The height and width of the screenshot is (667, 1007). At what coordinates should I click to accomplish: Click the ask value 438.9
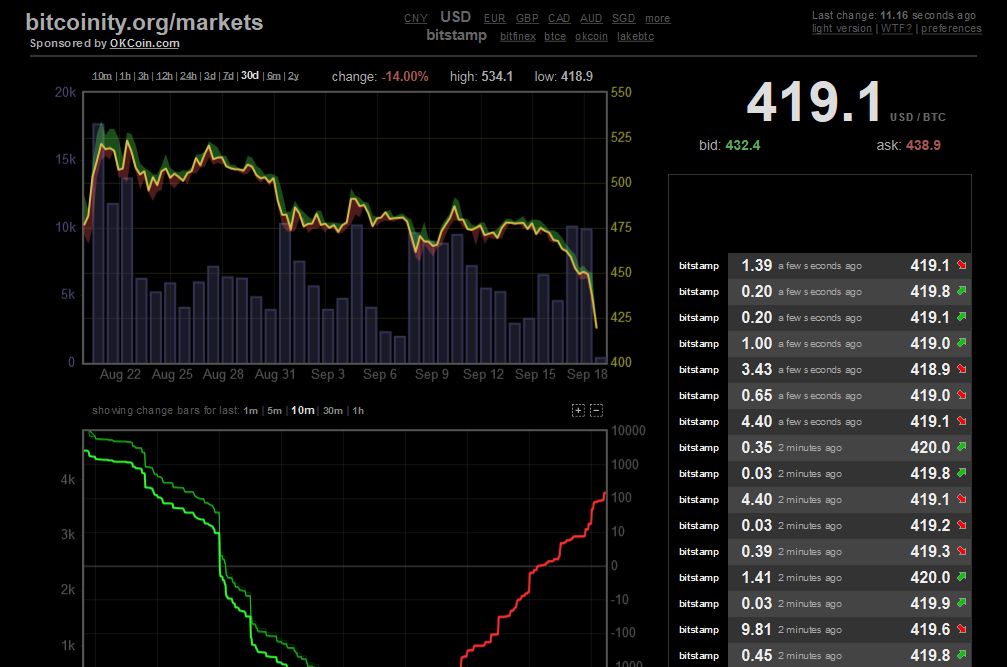coord(923,145)
